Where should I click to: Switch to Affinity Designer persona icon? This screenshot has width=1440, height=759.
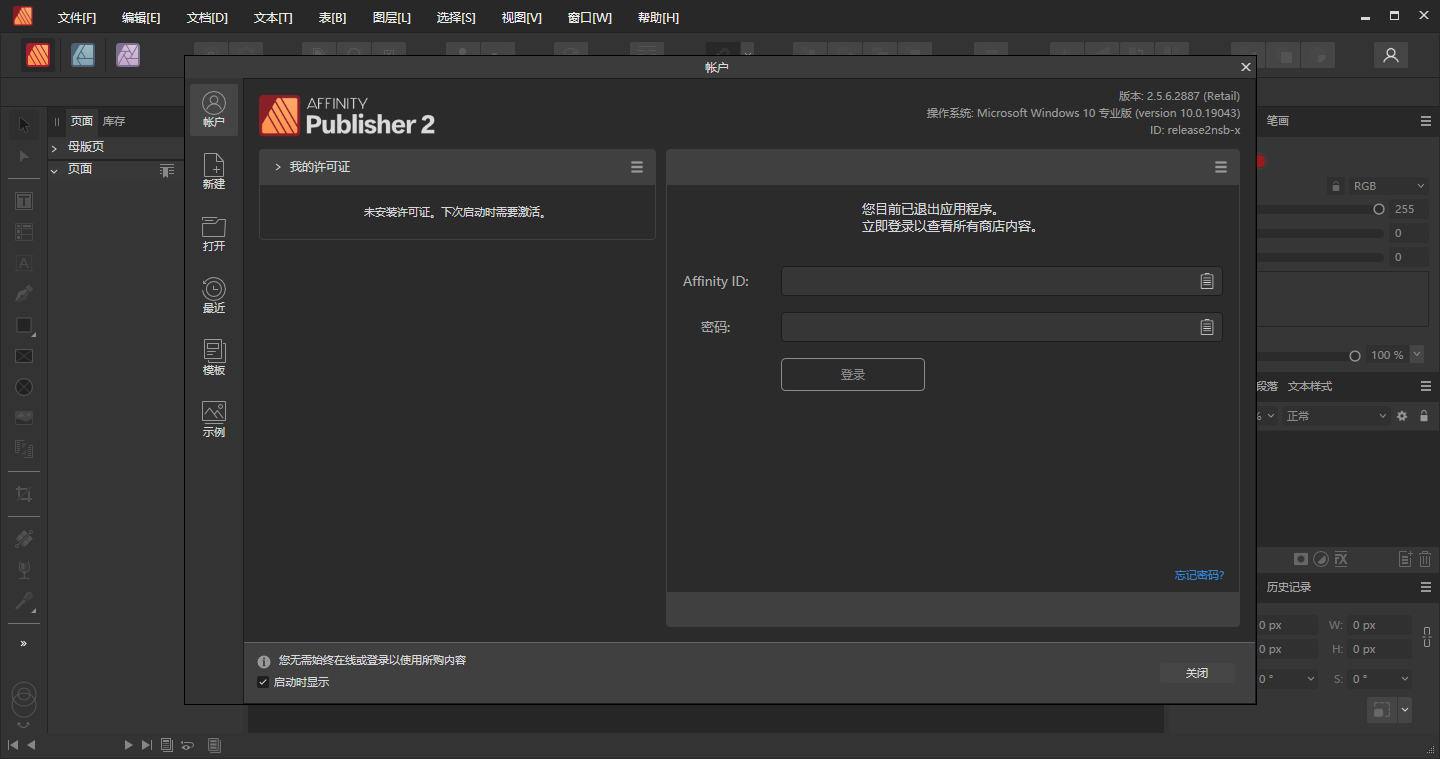(x=83, y=55)
